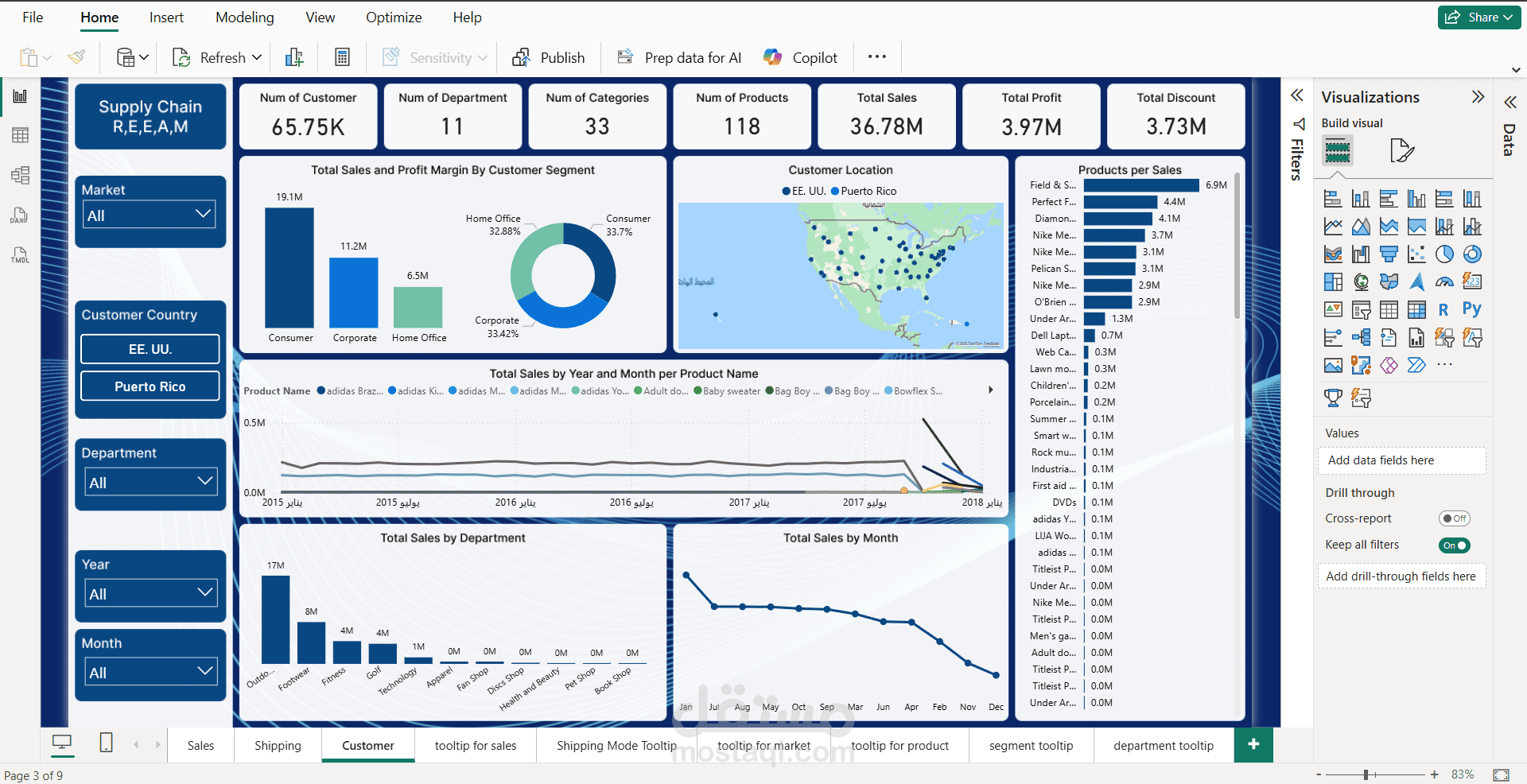The width and height of the screenshot is (1527, 784).
Task: Click the Share button
Action: tap(1479, 17)
